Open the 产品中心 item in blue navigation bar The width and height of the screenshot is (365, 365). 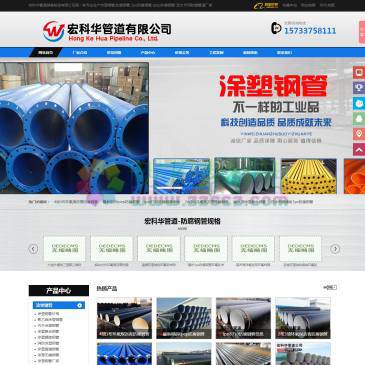148,53
